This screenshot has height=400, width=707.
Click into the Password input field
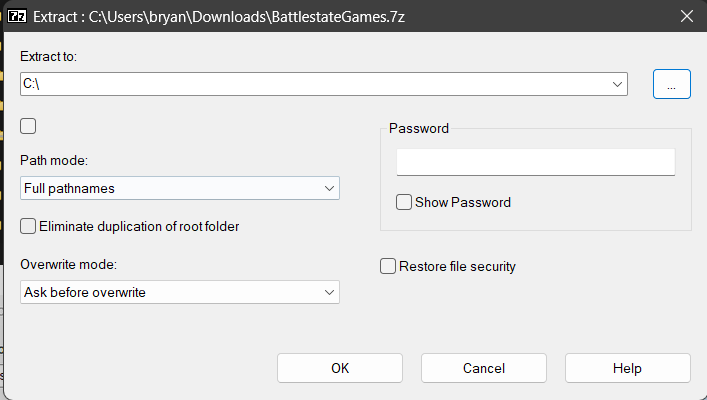536,162
